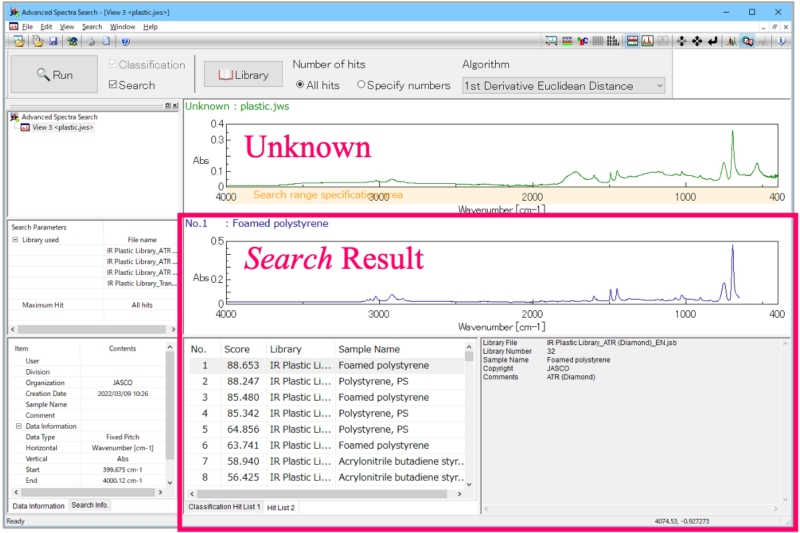Open spectrum file with first toolbar folder icon
800x533 pixels.
[19, 41]
